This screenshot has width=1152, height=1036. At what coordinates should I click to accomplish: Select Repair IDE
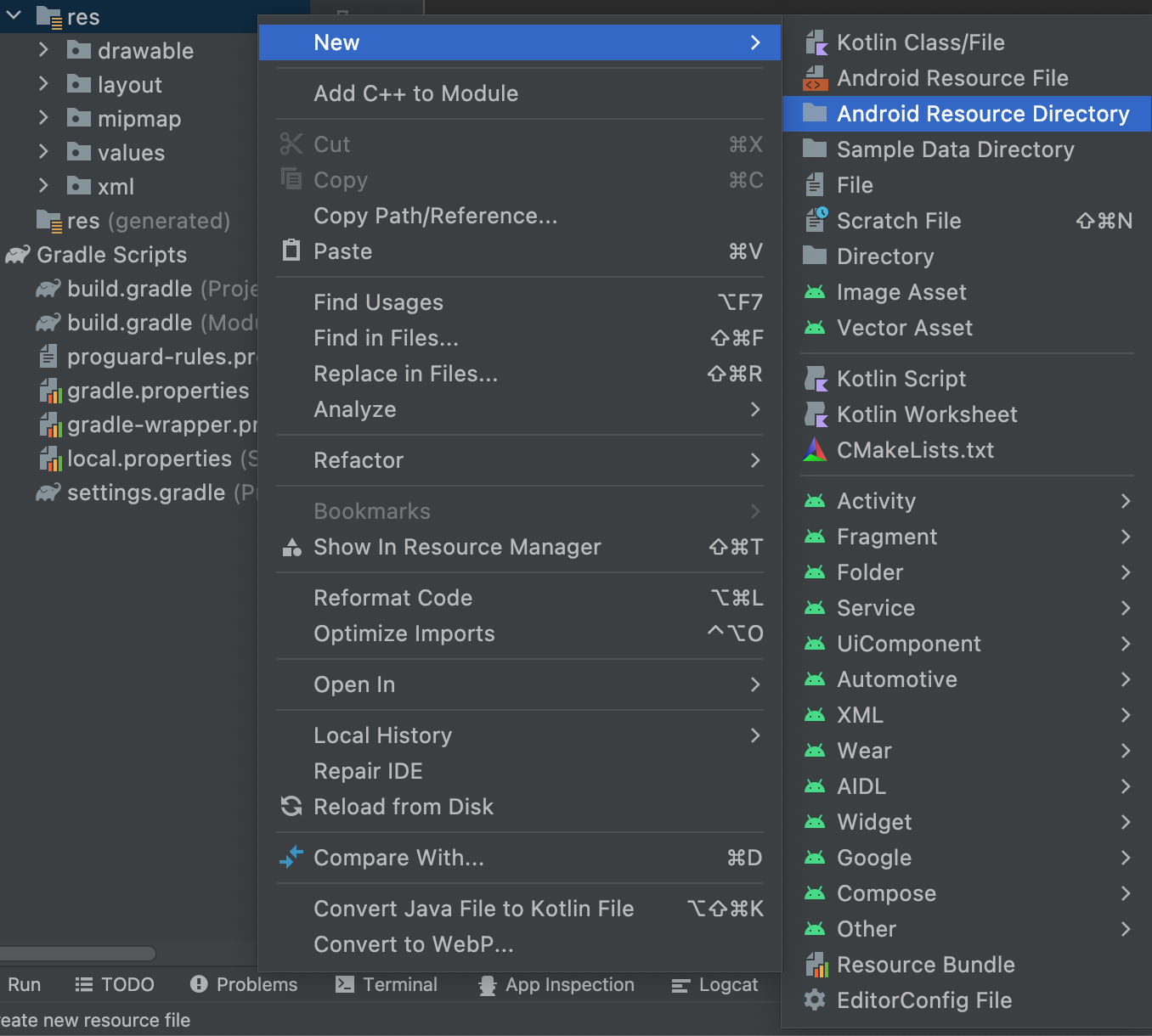click(520, 771)
